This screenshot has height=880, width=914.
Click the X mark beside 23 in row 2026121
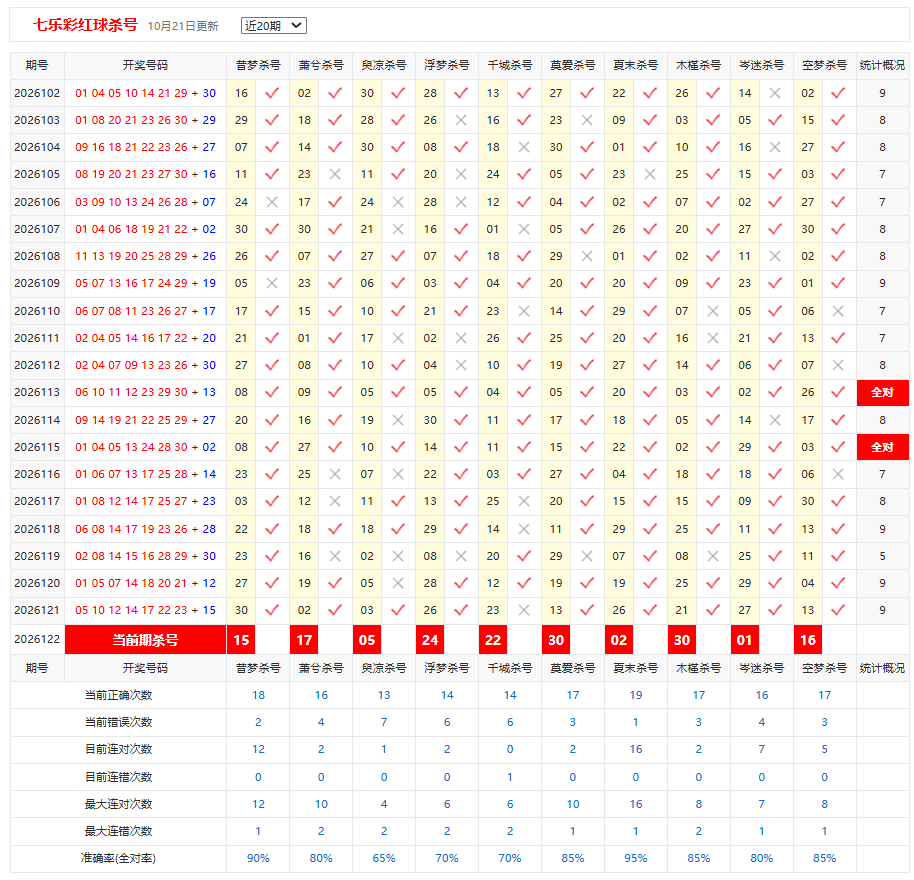click(x=524, y=610)
